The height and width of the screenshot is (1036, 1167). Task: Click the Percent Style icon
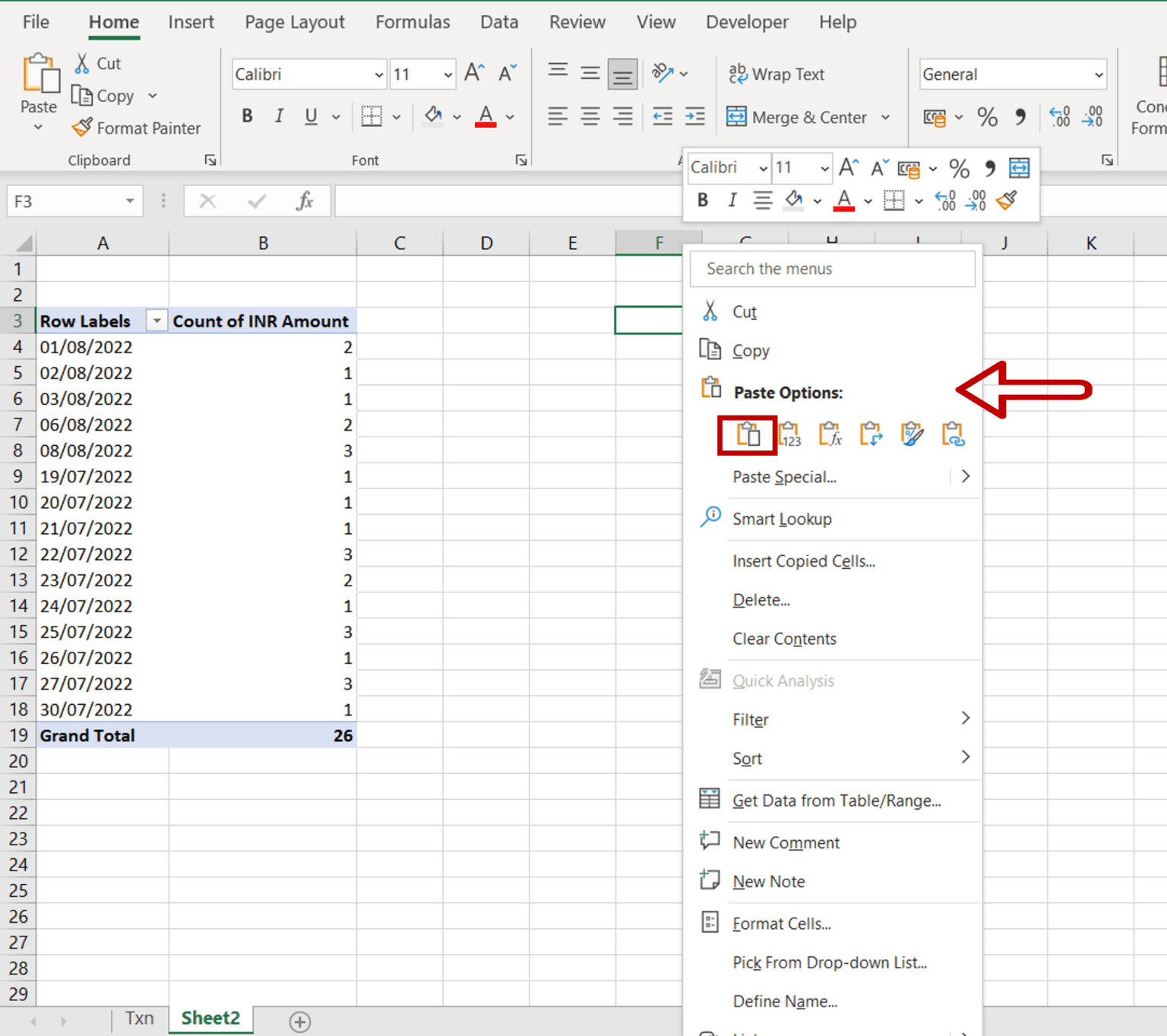coord(987,117)
